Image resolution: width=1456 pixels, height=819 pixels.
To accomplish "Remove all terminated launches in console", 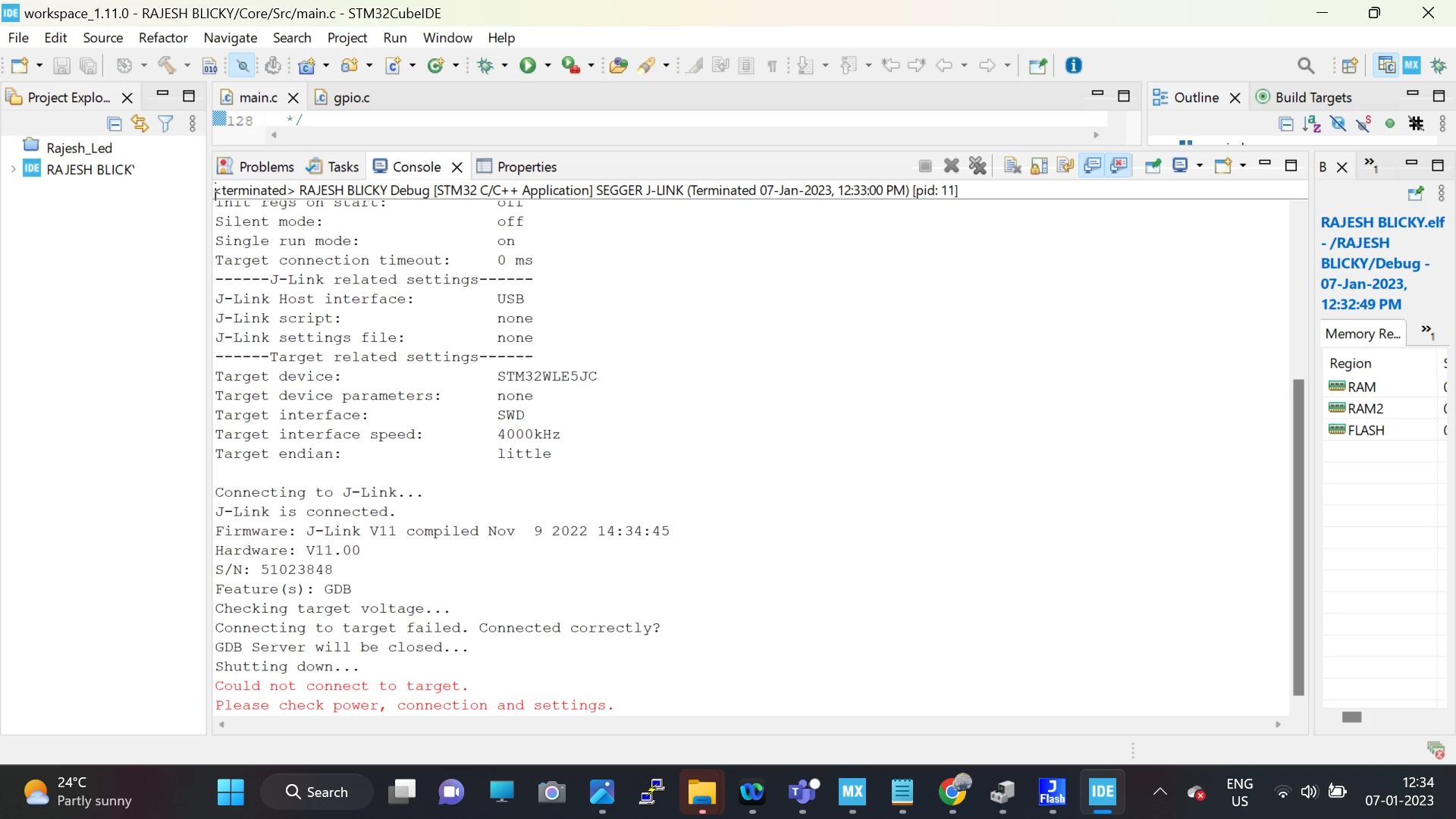I will (978, 166).
